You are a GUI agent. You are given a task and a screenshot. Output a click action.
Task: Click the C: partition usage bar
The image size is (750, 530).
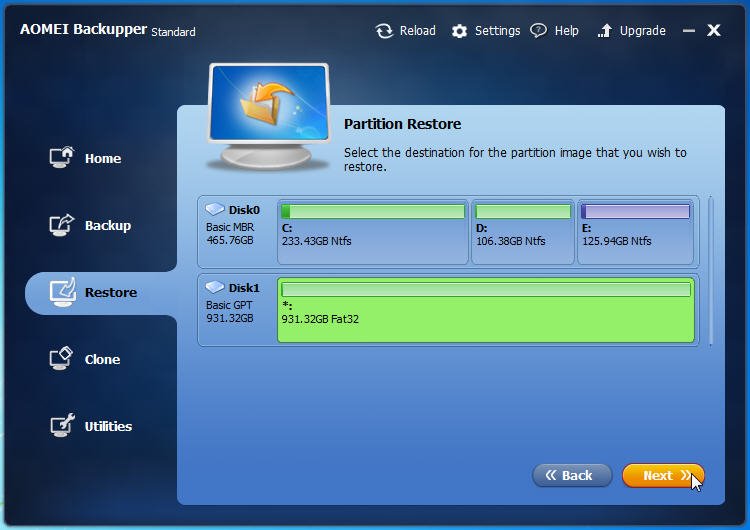click(373, 211)
